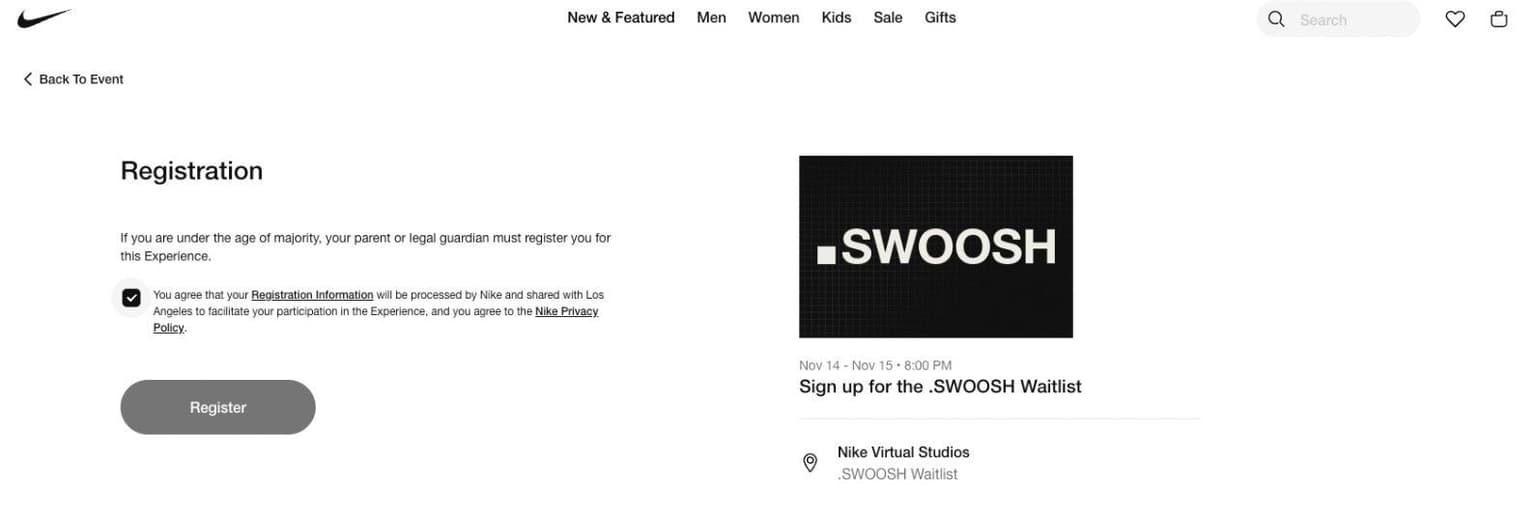The image size is (1536, 525).
Task: Open the Kids menu
Action: (836, 17)
